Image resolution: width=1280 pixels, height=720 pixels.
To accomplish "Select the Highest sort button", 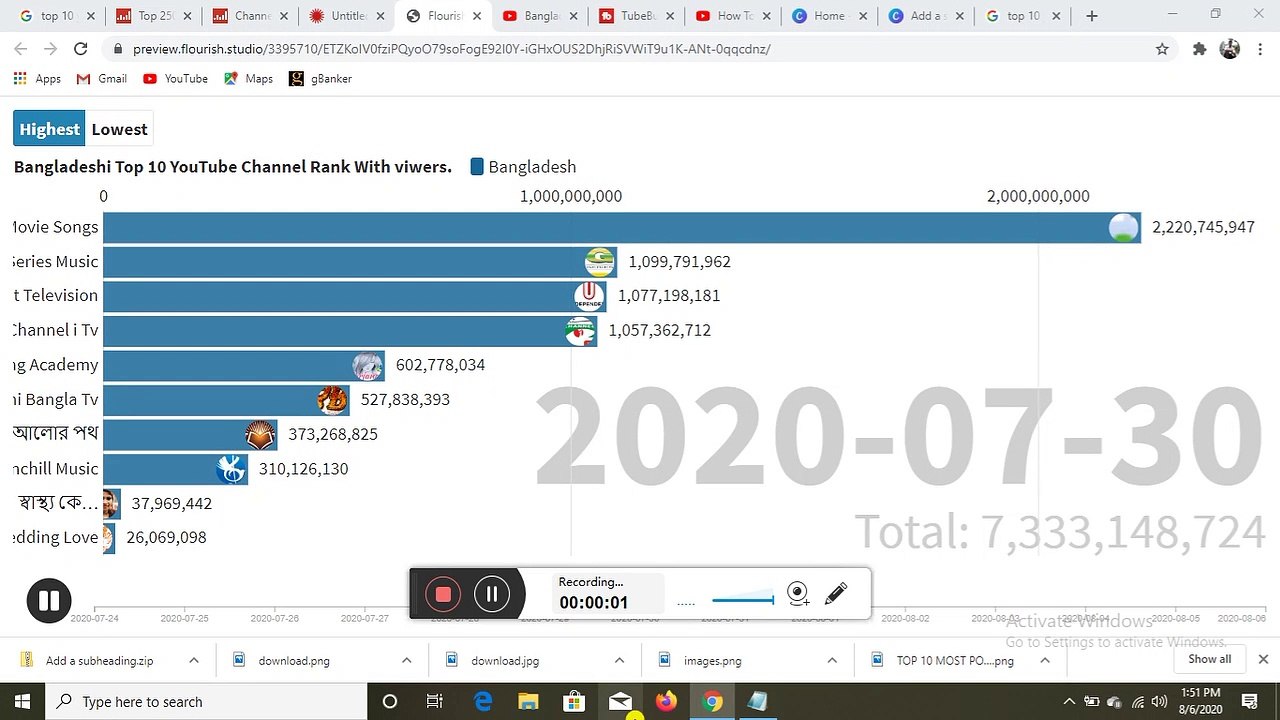I will click(x=49, y=129).
